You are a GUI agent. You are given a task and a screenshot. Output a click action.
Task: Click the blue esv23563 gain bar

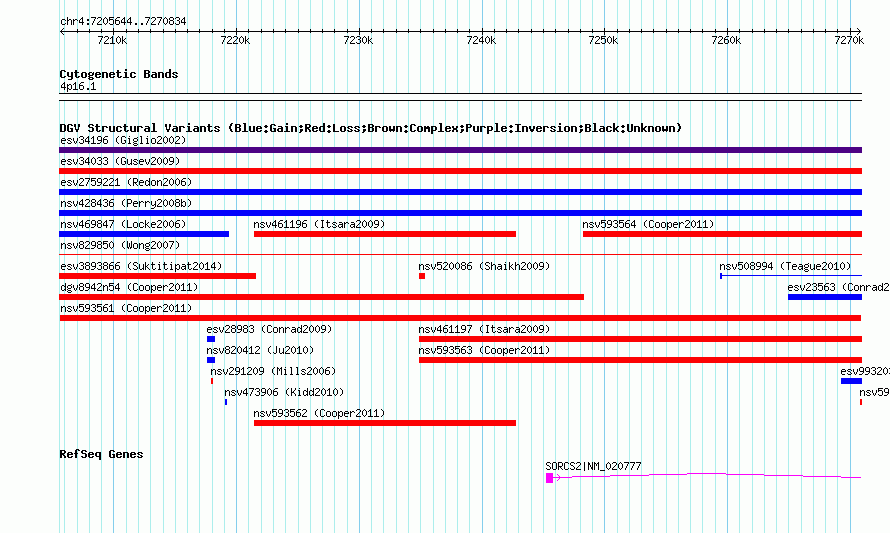point(825,297)
